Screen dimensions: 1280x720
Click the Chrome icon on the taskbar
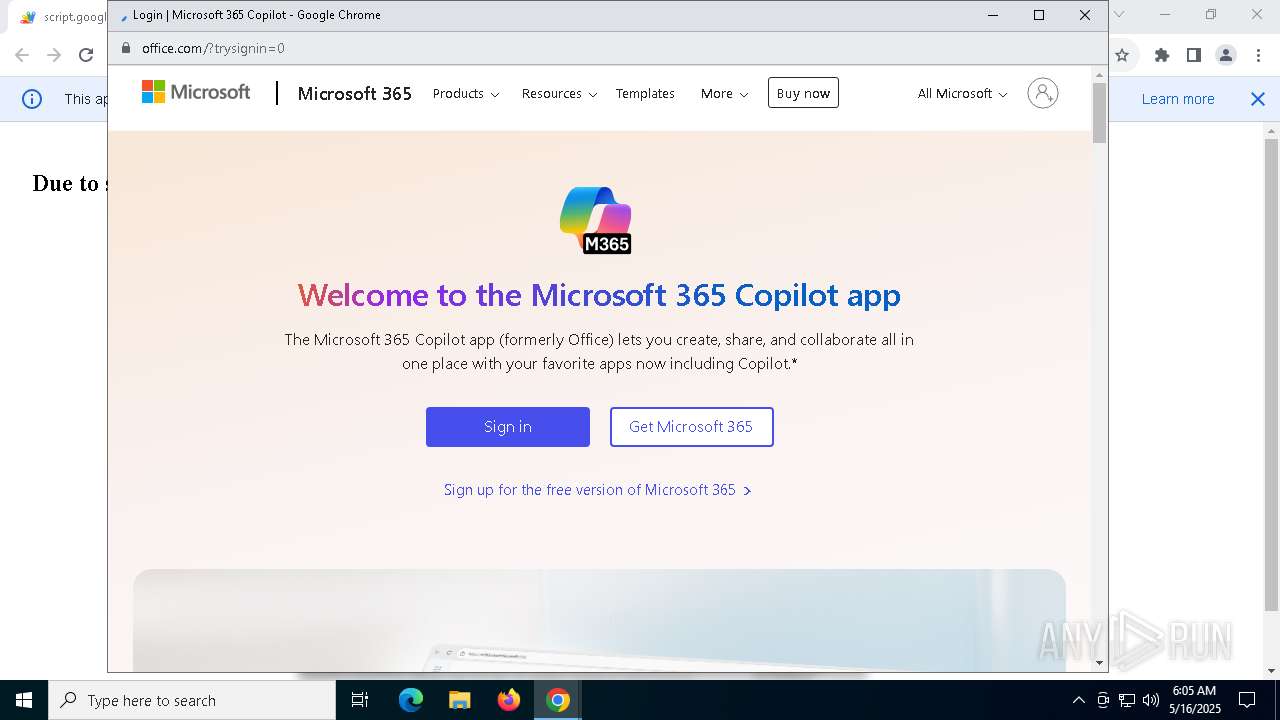[x=558, y=700]
